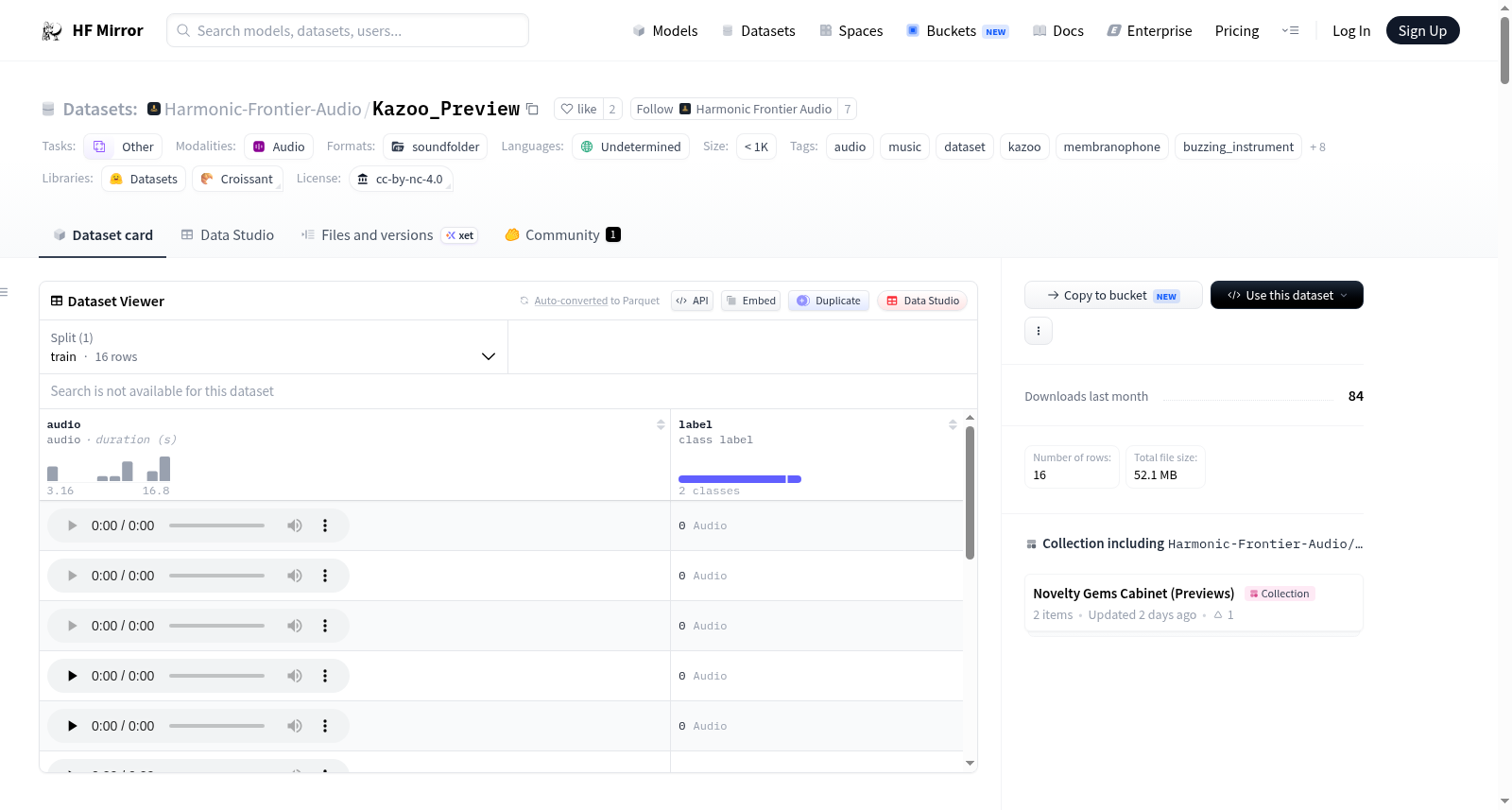
Task: Click the Croissant library tag
Action: coord(237,179)
